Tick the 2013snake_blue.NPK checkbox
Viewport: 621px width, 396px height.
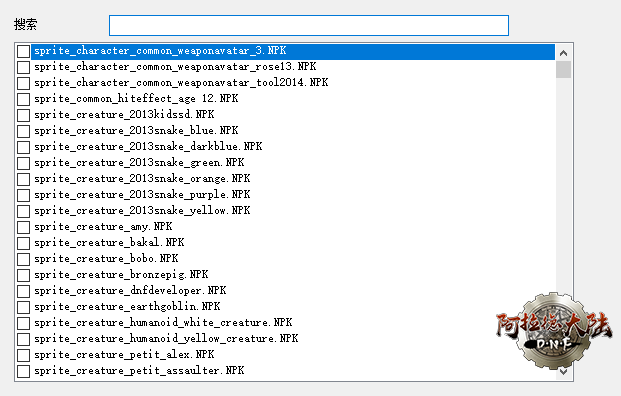pos(23,131)
